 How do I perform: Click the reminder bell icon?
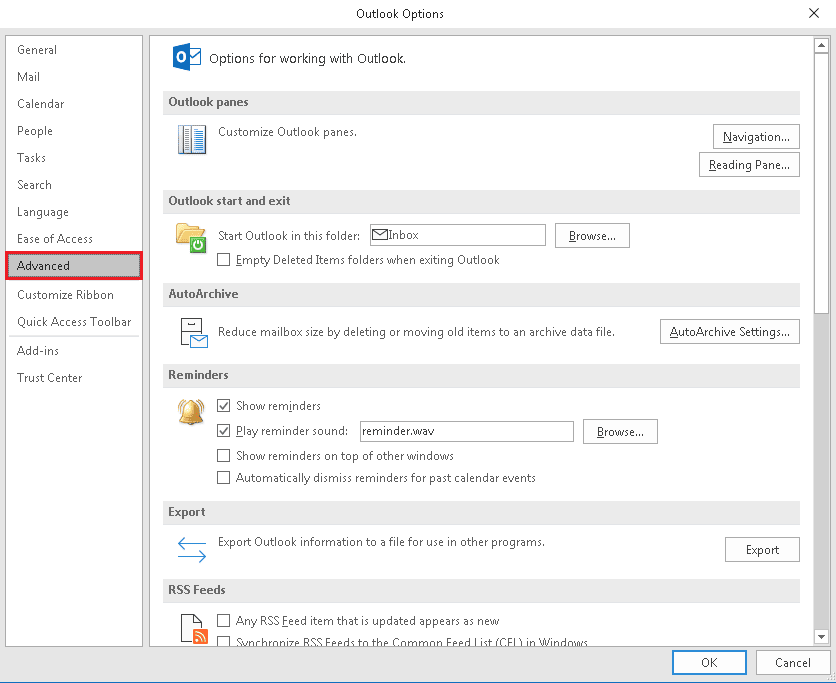(x=191, y=412)
